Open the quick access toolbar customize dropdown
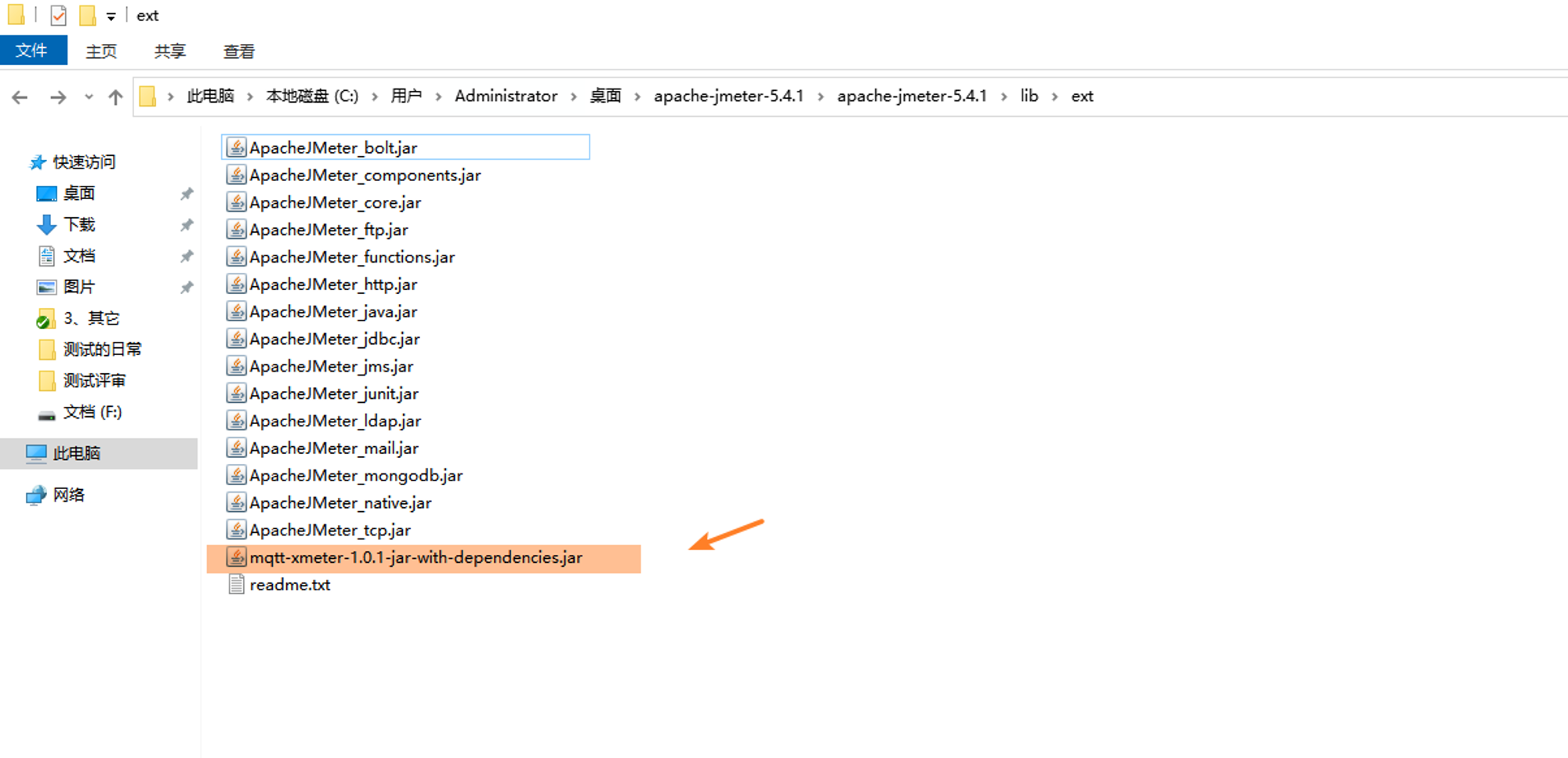 pyautogui.click(x=111, y=16)
